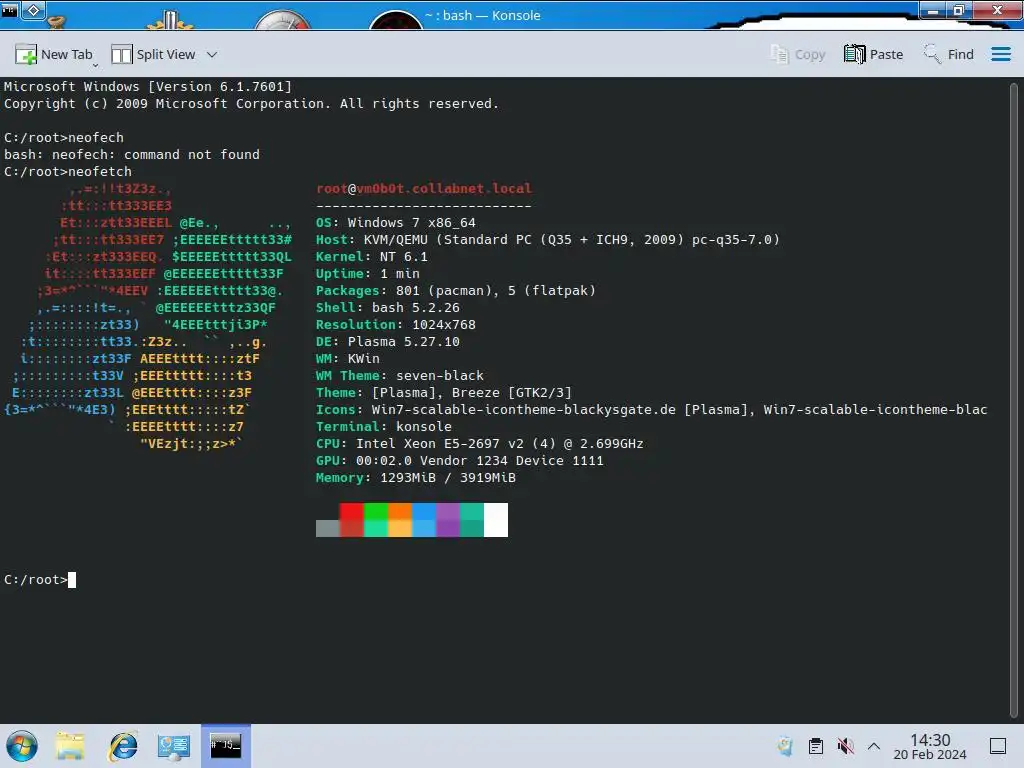Click the 'bash: neofech: command not found' line
This screenshot has height=768, width=1024.
tap(132, 155)
